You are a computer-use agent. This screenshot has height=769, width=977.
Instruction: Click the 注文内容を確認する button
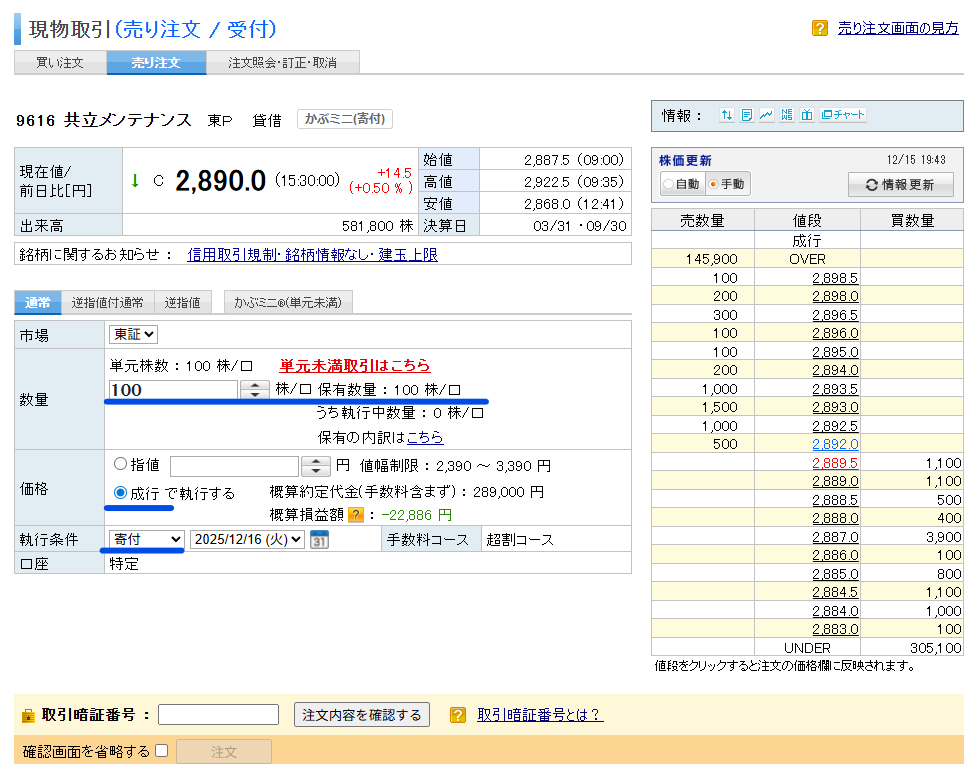362,715
